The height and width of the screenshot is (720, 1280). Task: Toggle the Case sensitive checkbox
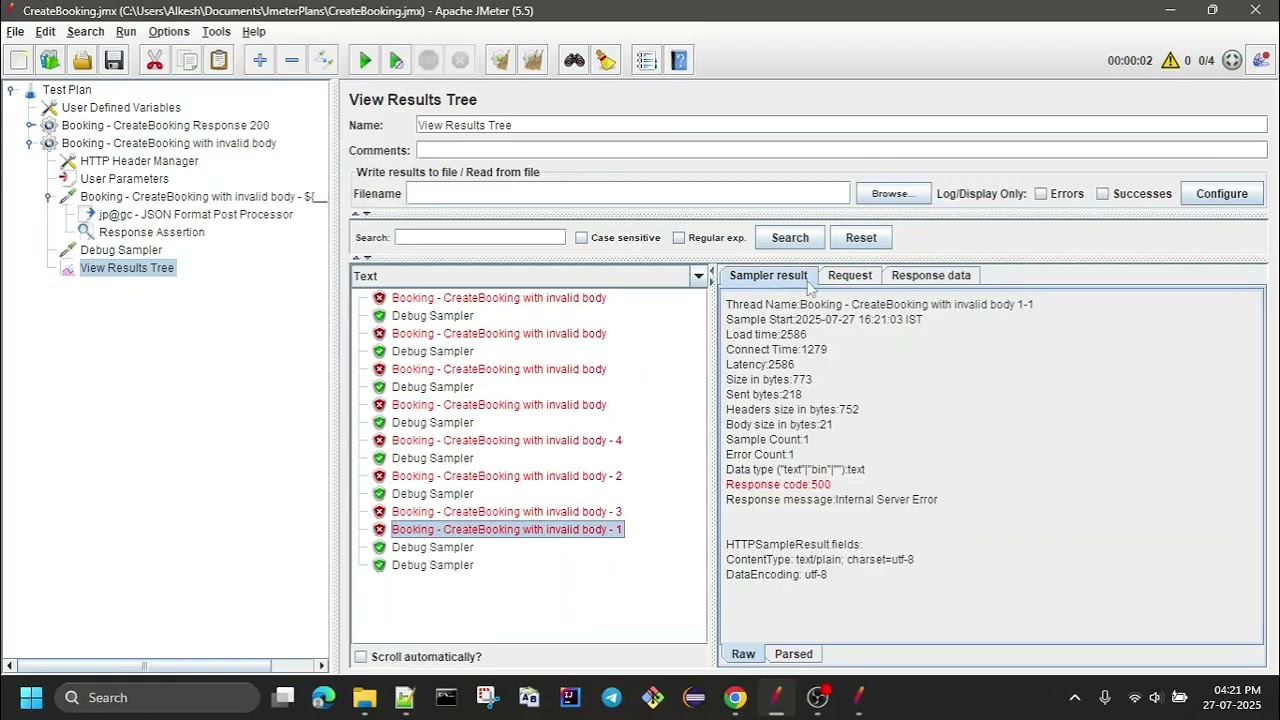point(582,238)
